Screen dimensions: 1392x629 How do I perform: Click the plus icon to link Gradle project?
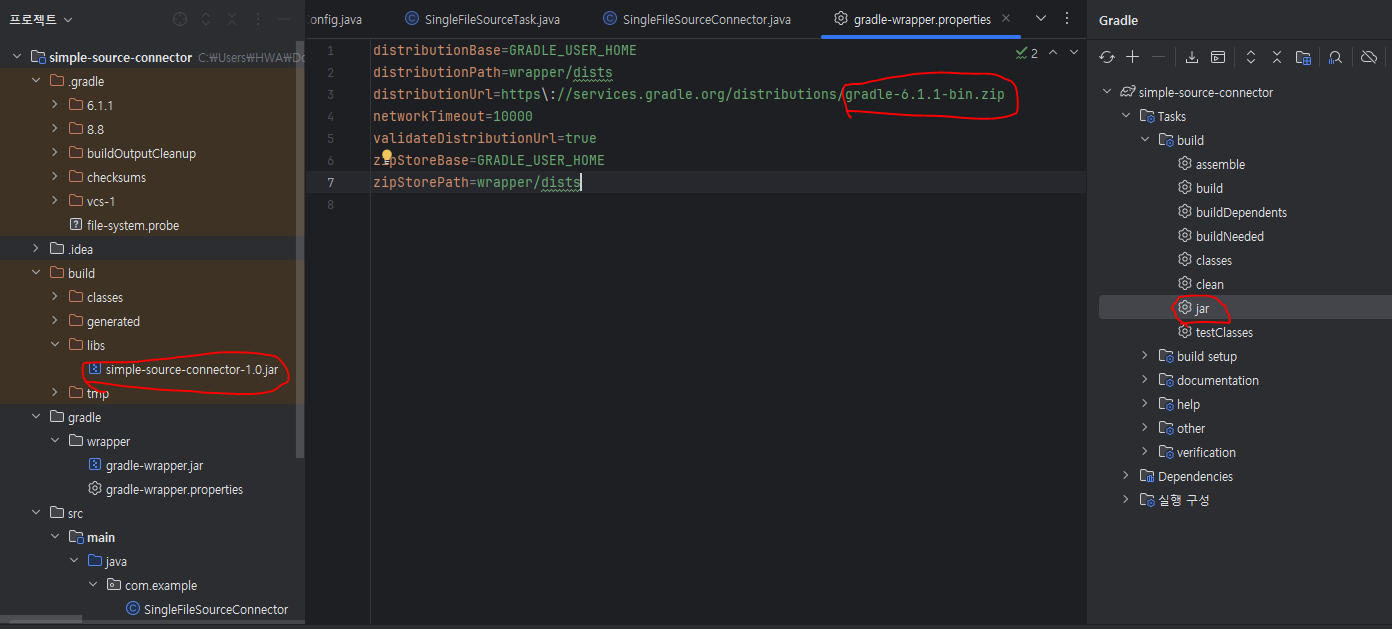pyautogui.click(x=1132, y=57)
